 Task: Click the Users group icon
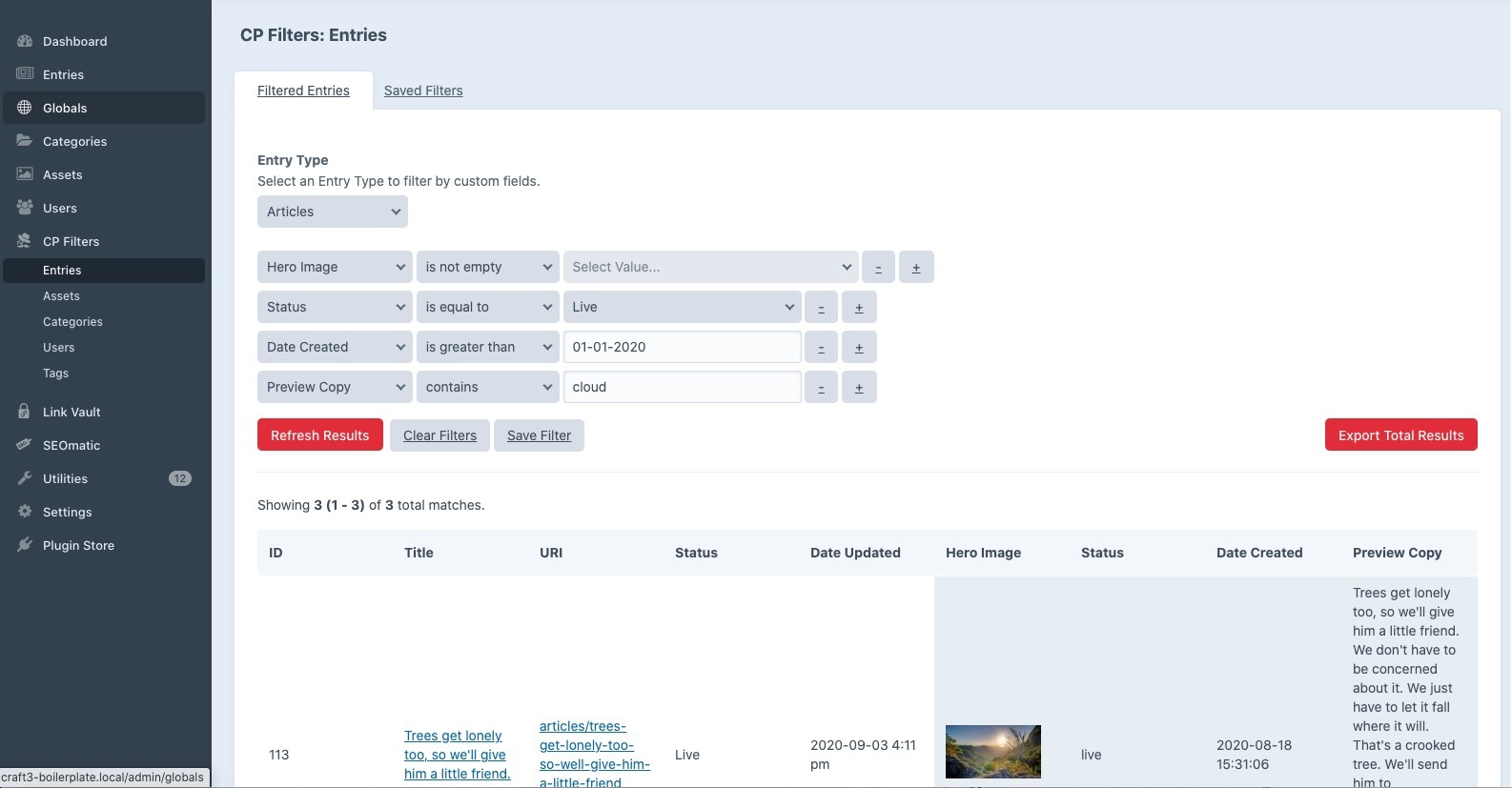click(25, 208)
